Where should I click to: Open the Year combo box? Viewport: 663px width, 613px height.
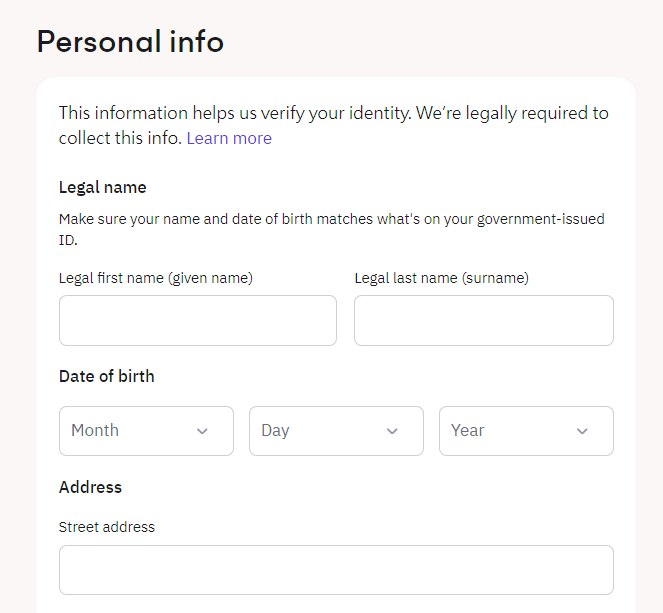526,431
